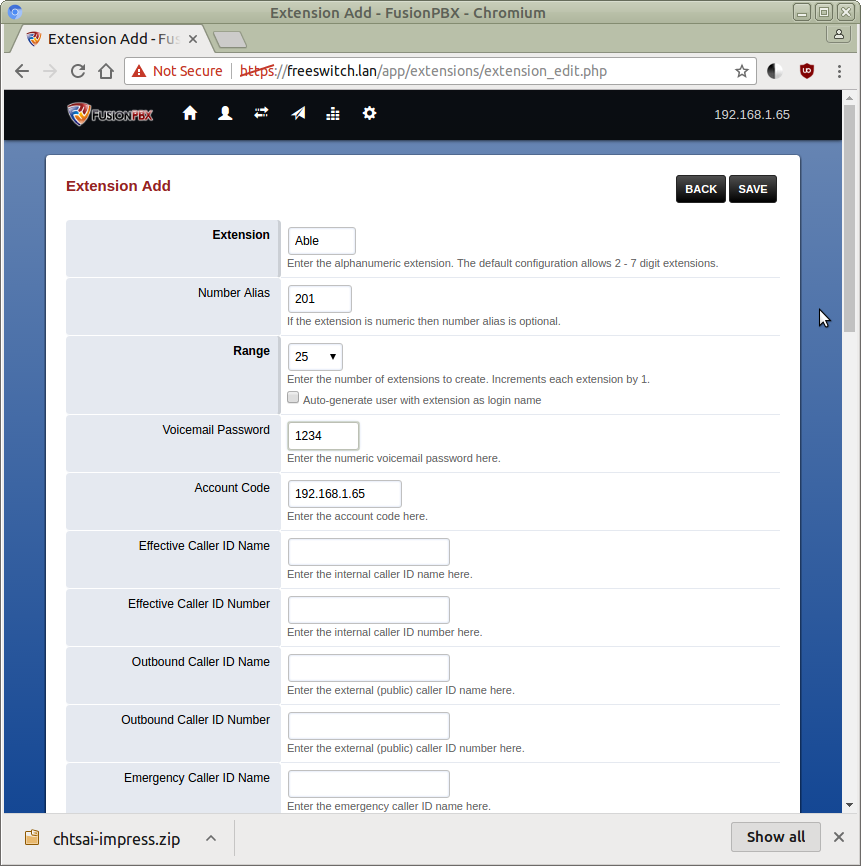Image resolution: width=861 pixels, height=866 pixels.
Task: Open the Home icon in FusionPBX navbar
Action: pyautogui.click(x=190, y=114)
